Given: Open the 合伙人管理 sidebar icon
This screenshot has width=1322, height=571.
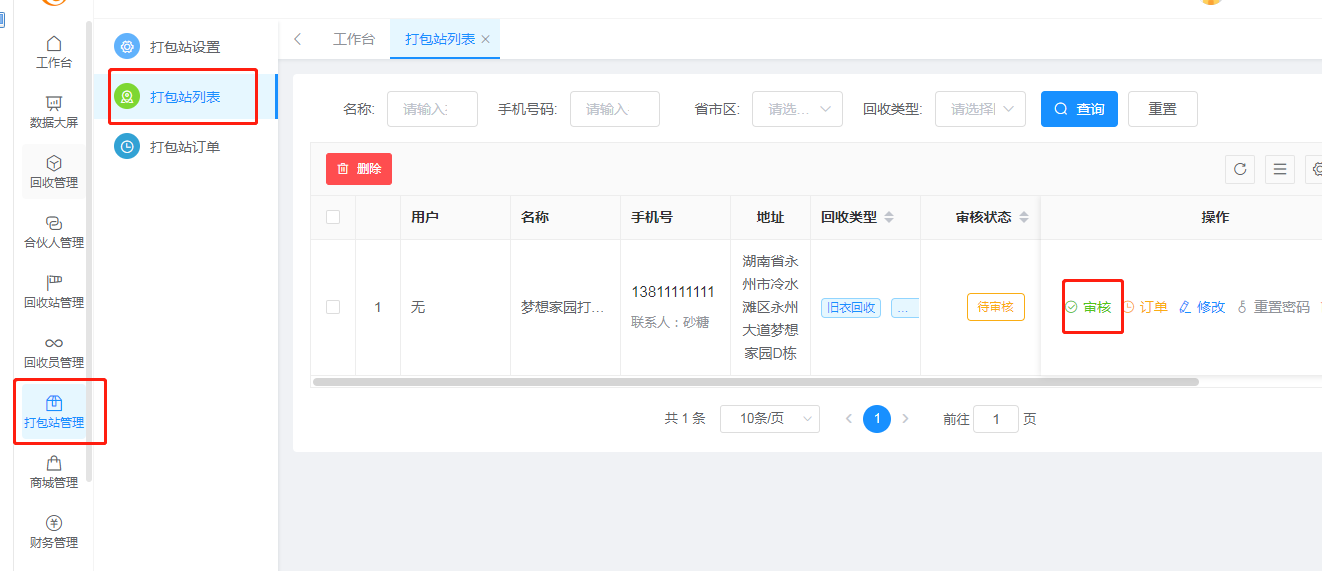Looking at the screenshot, I should [x=54, y=223].
